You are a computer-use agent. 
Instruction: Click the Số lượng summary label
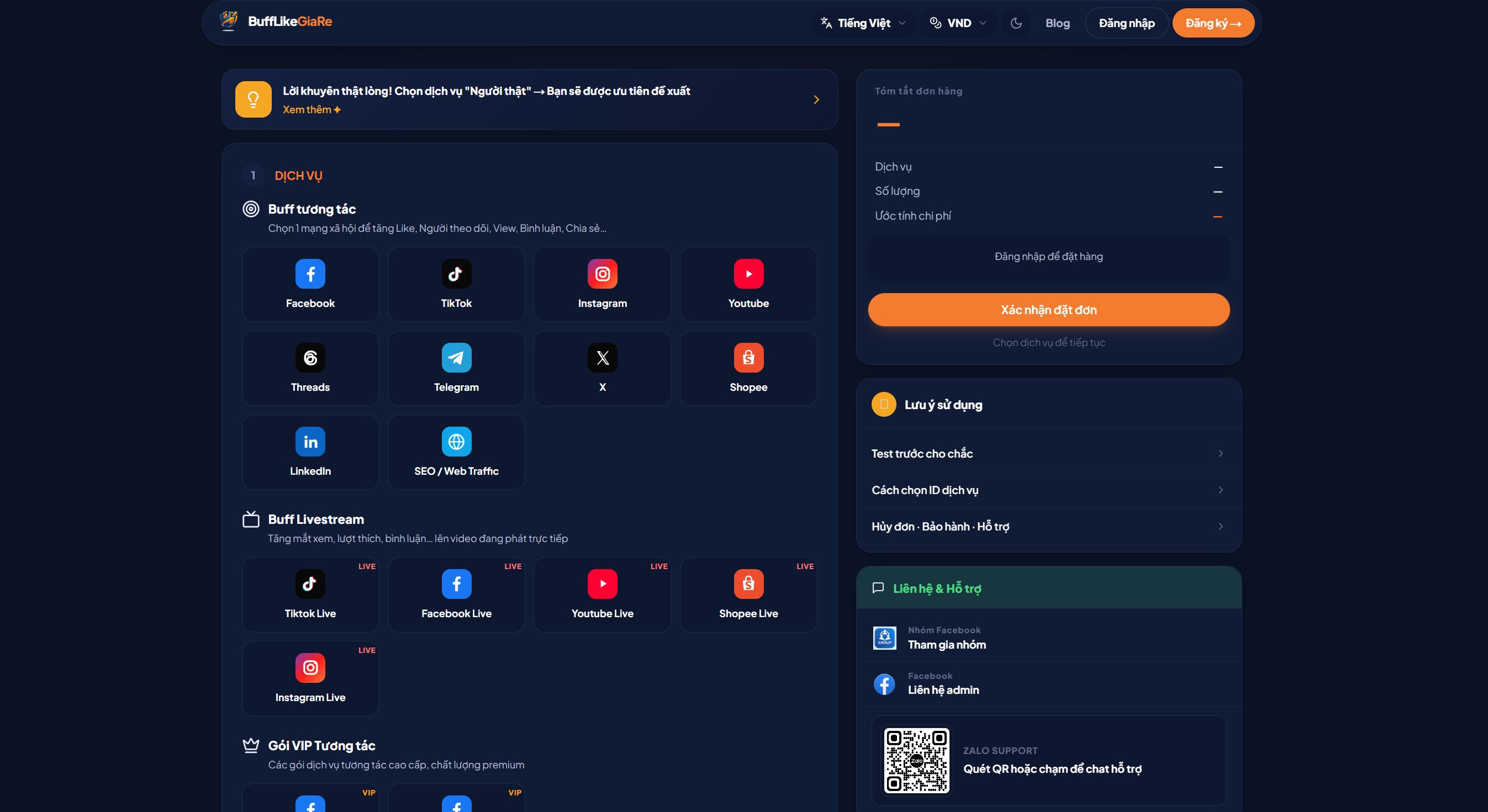coord(897,191)
